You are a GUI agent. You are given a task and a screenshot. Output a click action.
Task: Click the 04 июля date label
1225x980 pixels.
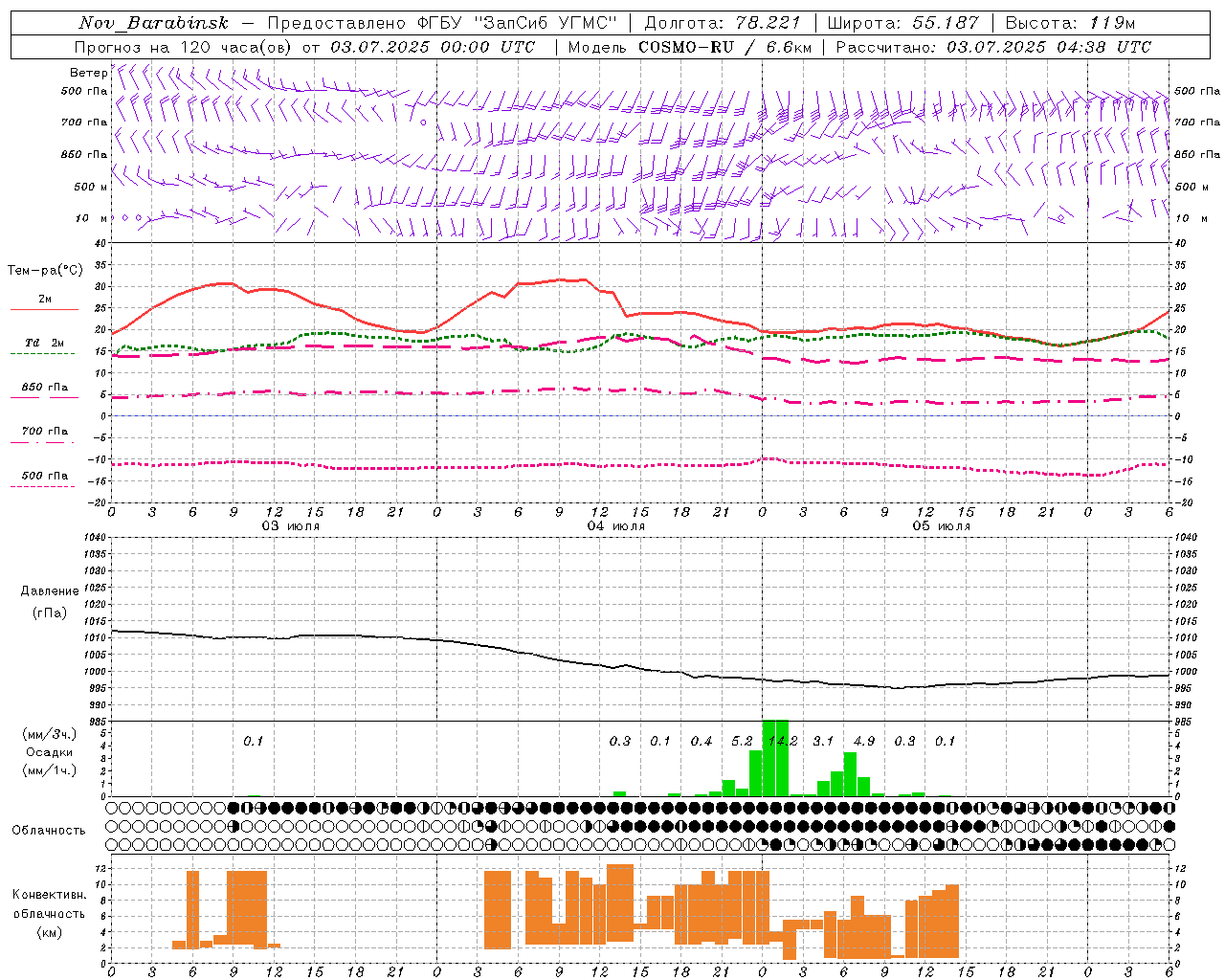point(616,525)
